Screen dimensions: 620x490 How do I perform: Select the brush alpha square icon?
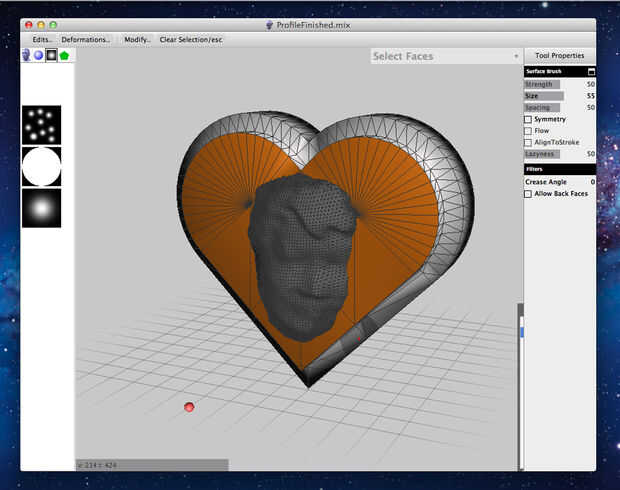51,55
